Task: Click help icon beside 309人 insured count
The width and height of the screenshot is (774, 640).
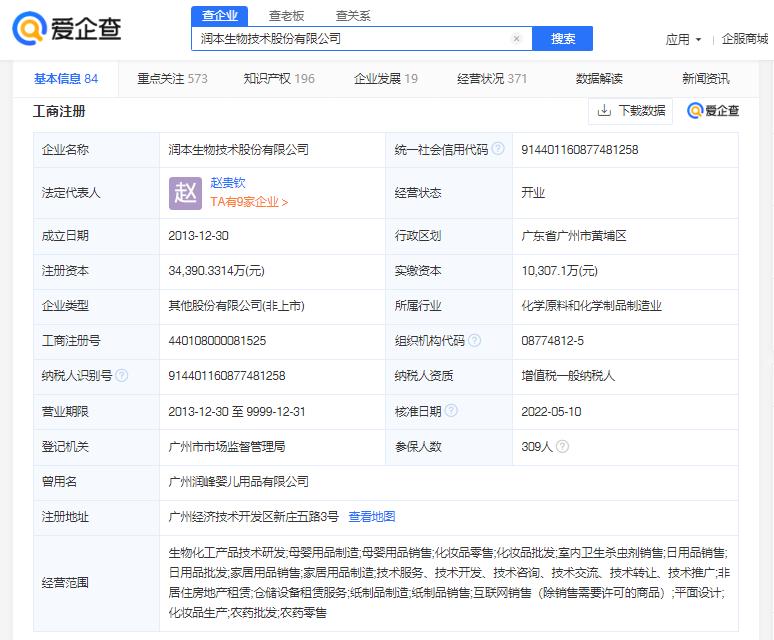Action: pyautogui.click(x=562, y=446)
